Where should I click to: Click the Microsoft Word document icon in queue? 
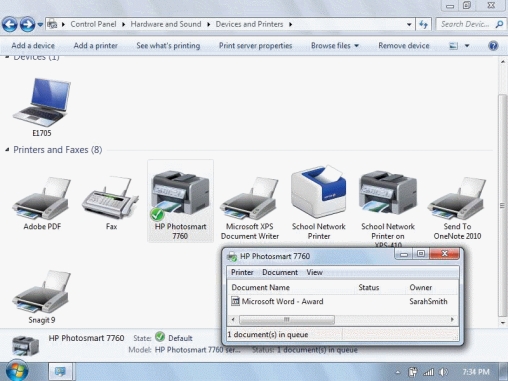pos(235,301)
